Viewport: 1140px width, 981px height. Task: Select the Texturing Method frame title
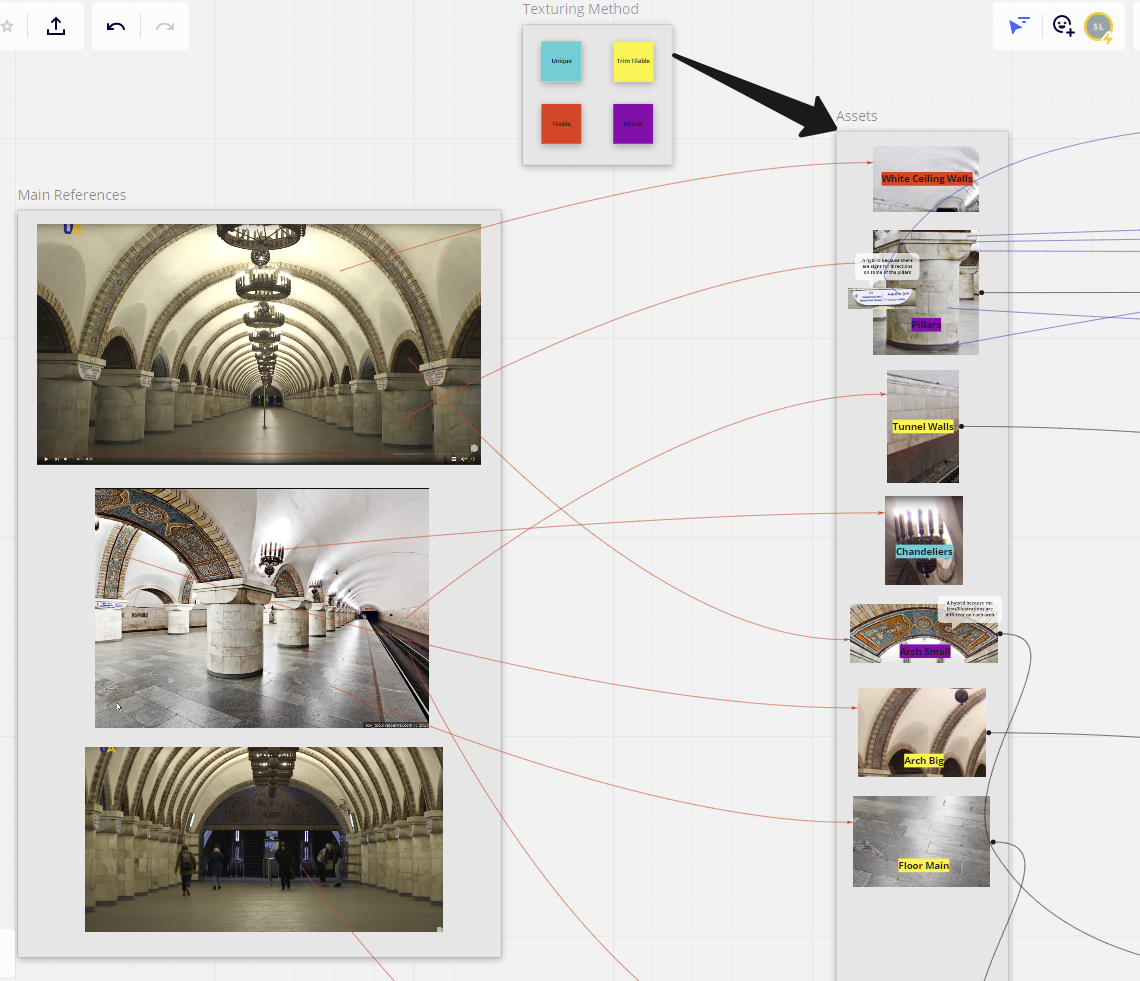(x=580, y=9)
